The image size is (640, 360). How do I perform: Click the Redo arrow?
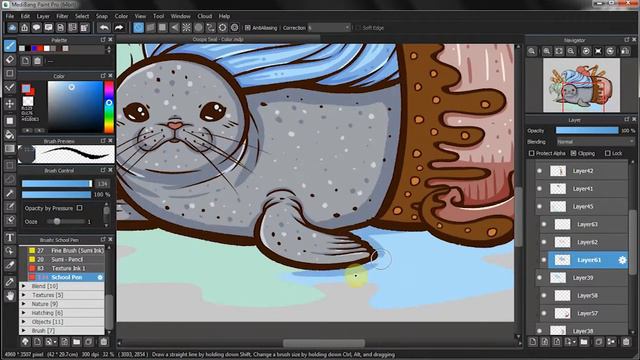[119, 28]
